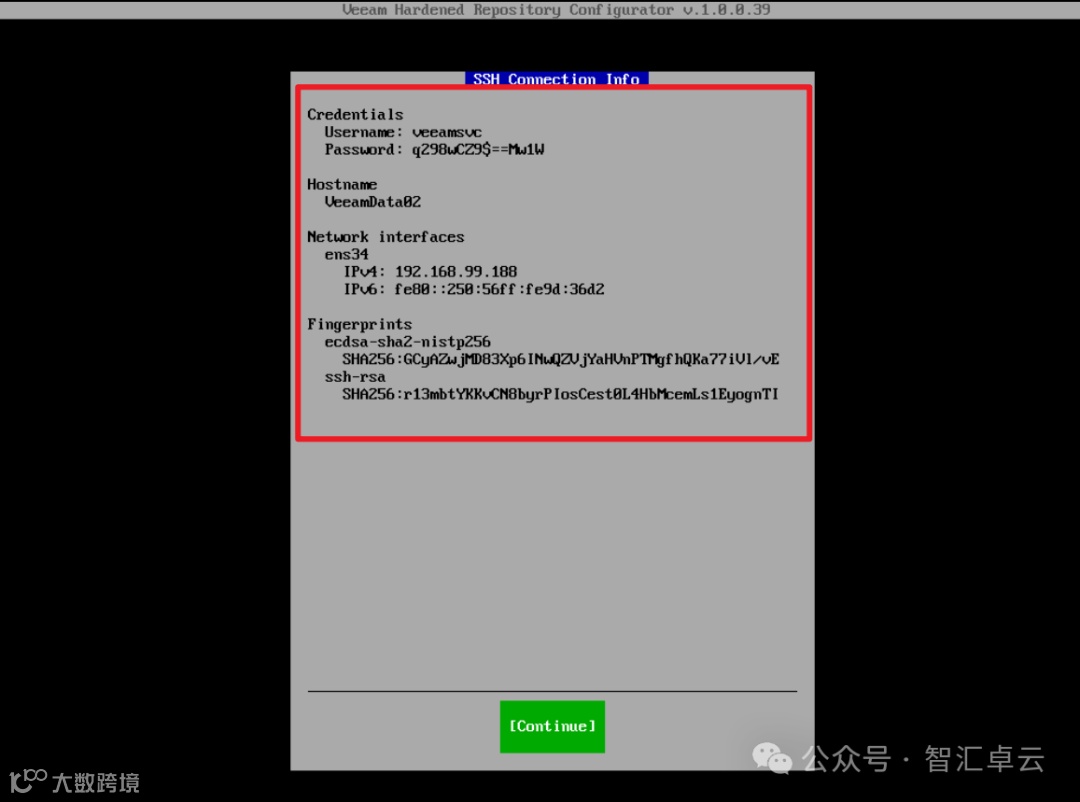Viewport: 1080px width, 802px height.
Task: Select the VeeamData02 hostname value
Action: (373, 202)
